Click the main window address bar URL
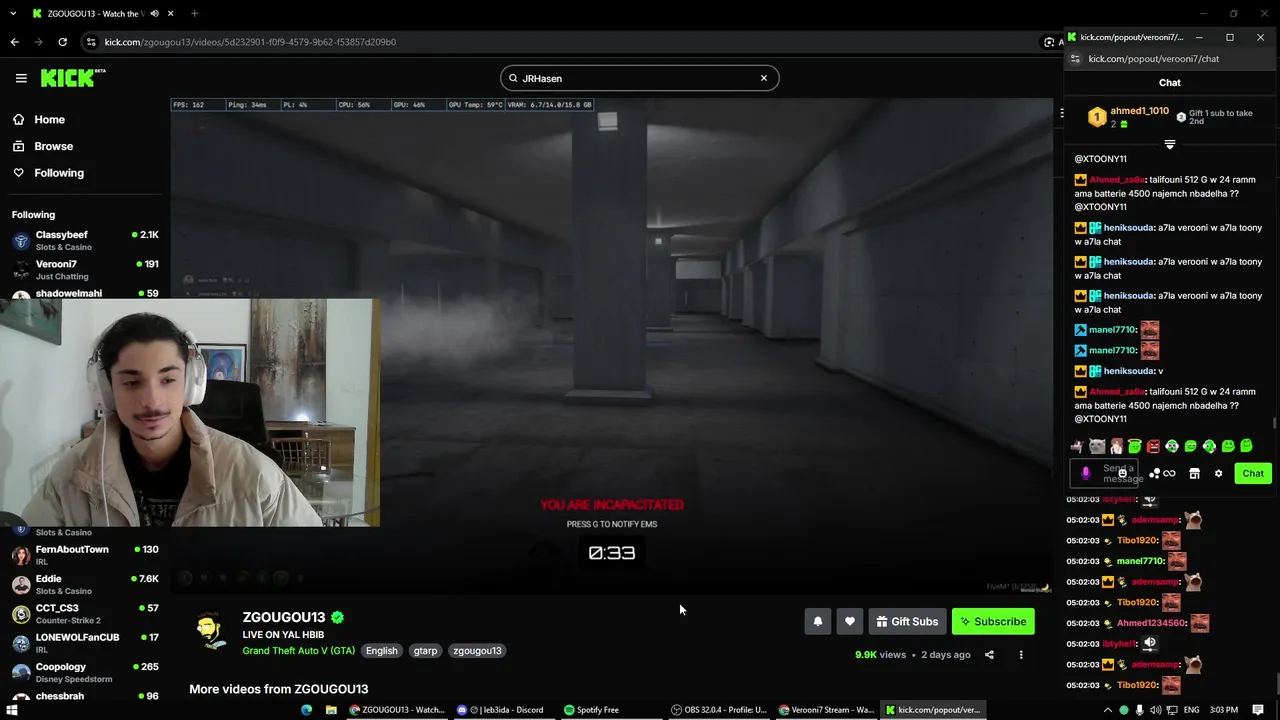The image size is (1280, 720). [250, 42]
